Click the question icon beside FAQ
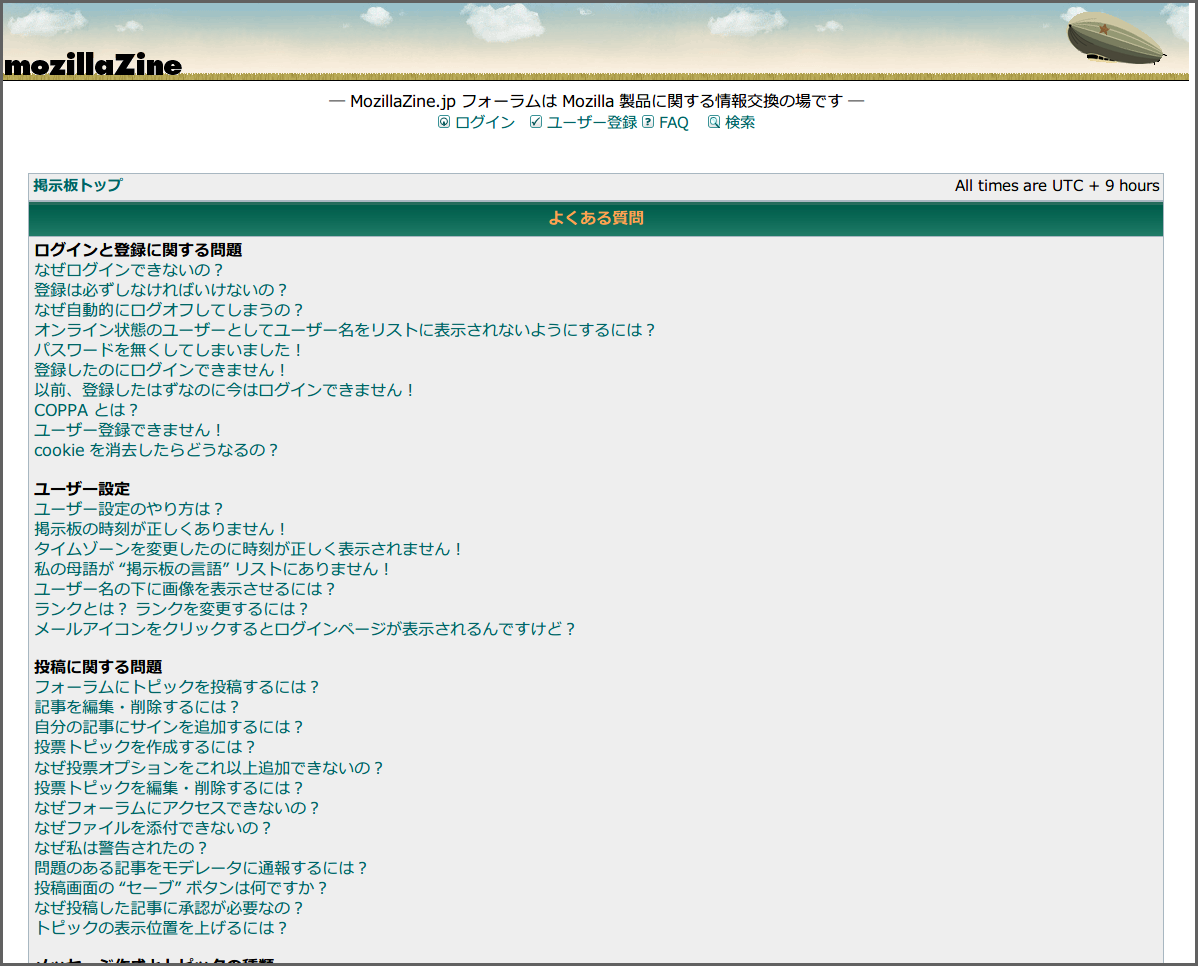Viewport: 1198px width, 966px height. click(x=648, y=122)
